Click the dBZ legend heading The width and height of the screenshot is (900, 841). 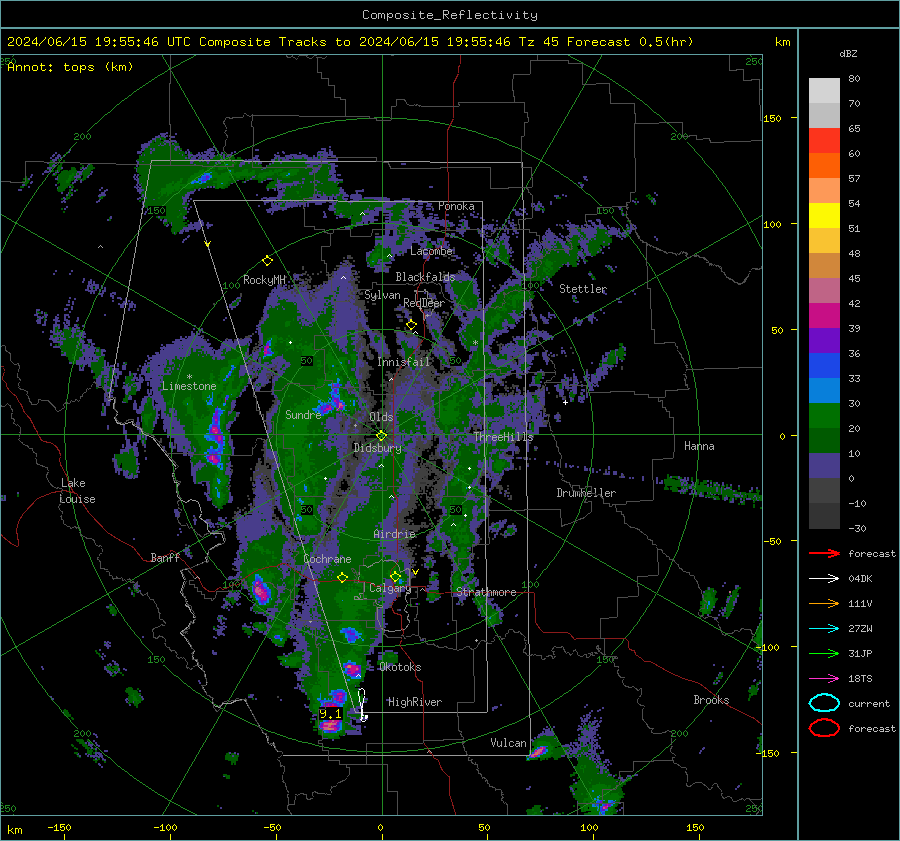(848, 53)
